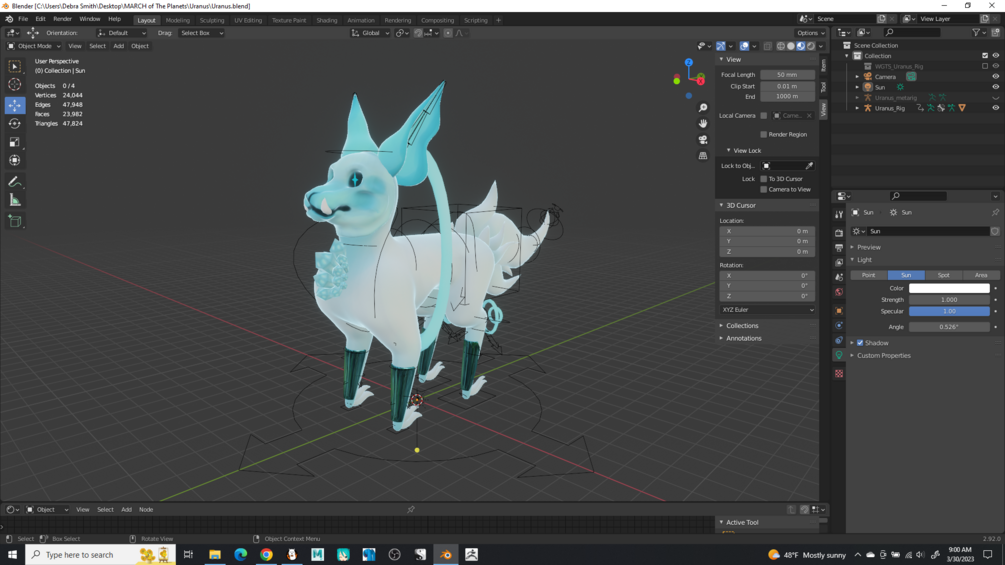The height and width of the screenshot is (565, 1005).
Task: Open the Tool properties tab icon
Action: click(x=839, y=215)
